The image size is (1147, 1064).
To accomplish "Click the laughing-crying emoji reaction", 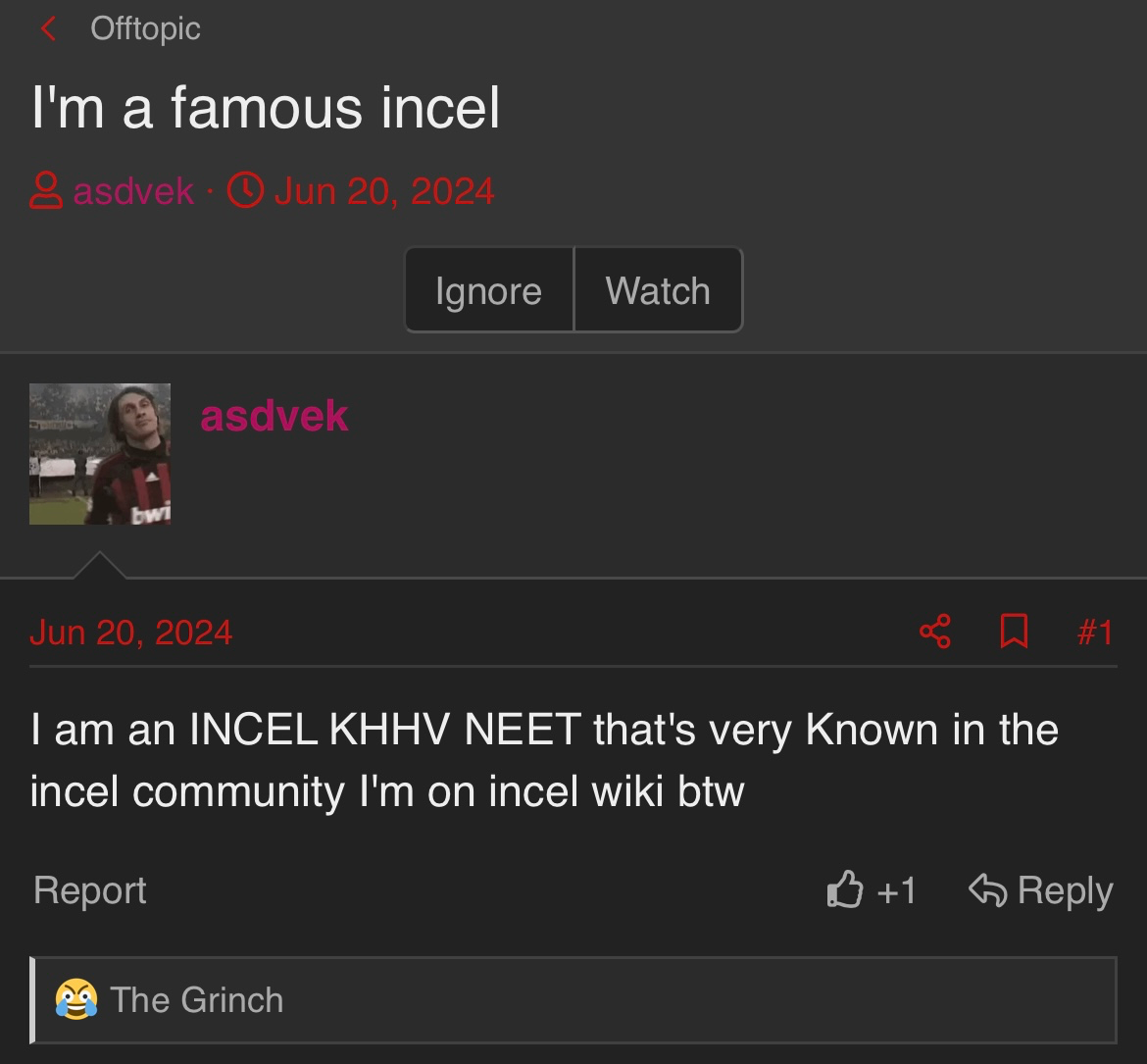I will pyautogui.click(x=76, y=999).
